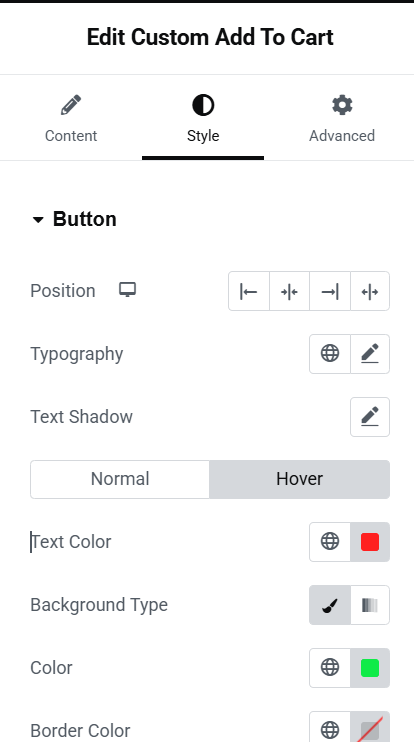This screenshot has height=742, width=414.
Task: Switch to Hover state styling
Action: (299, 479)
